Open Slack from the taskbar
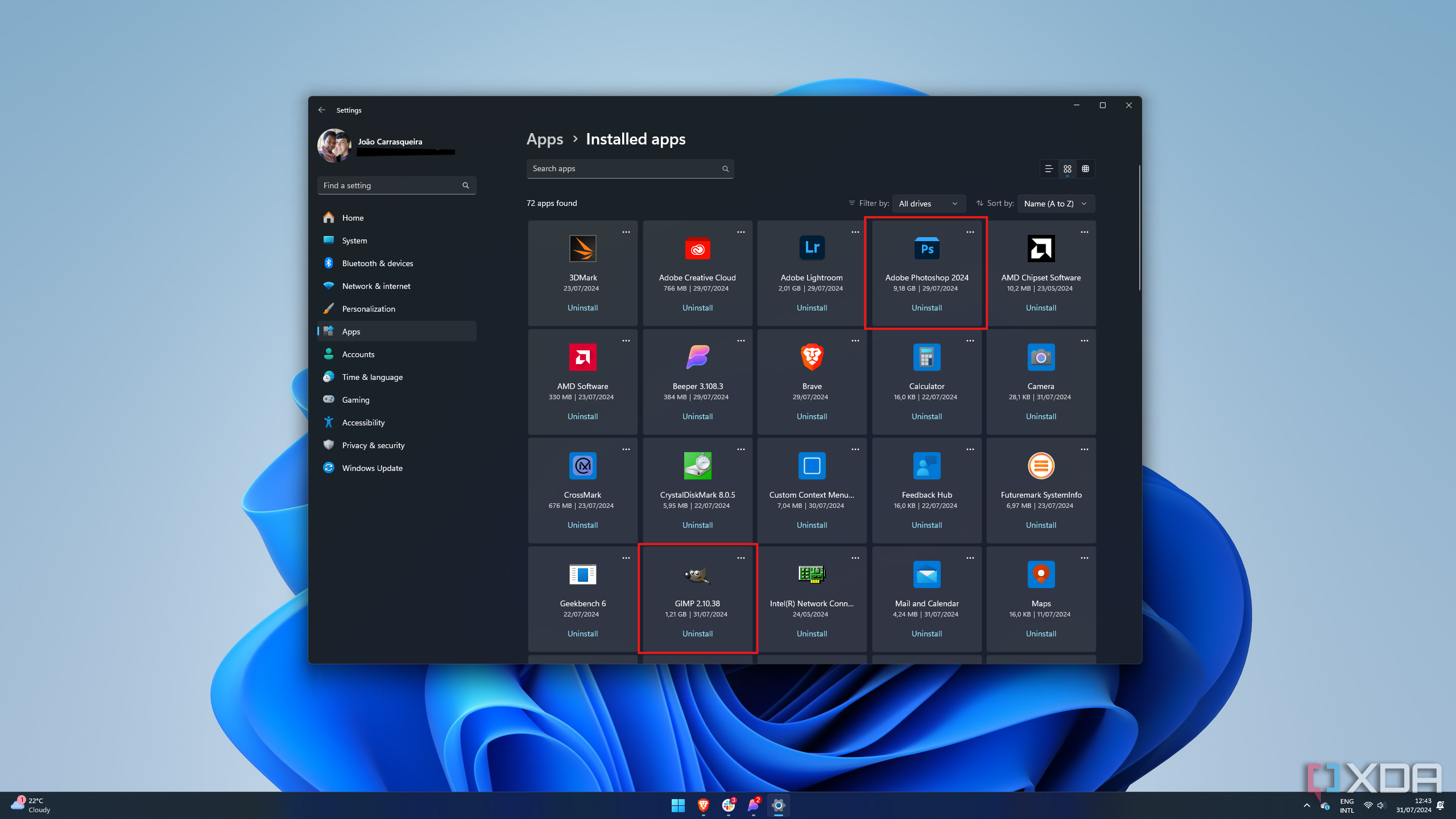The height and width of the screenshot is (819, 1456). (728, 805)
